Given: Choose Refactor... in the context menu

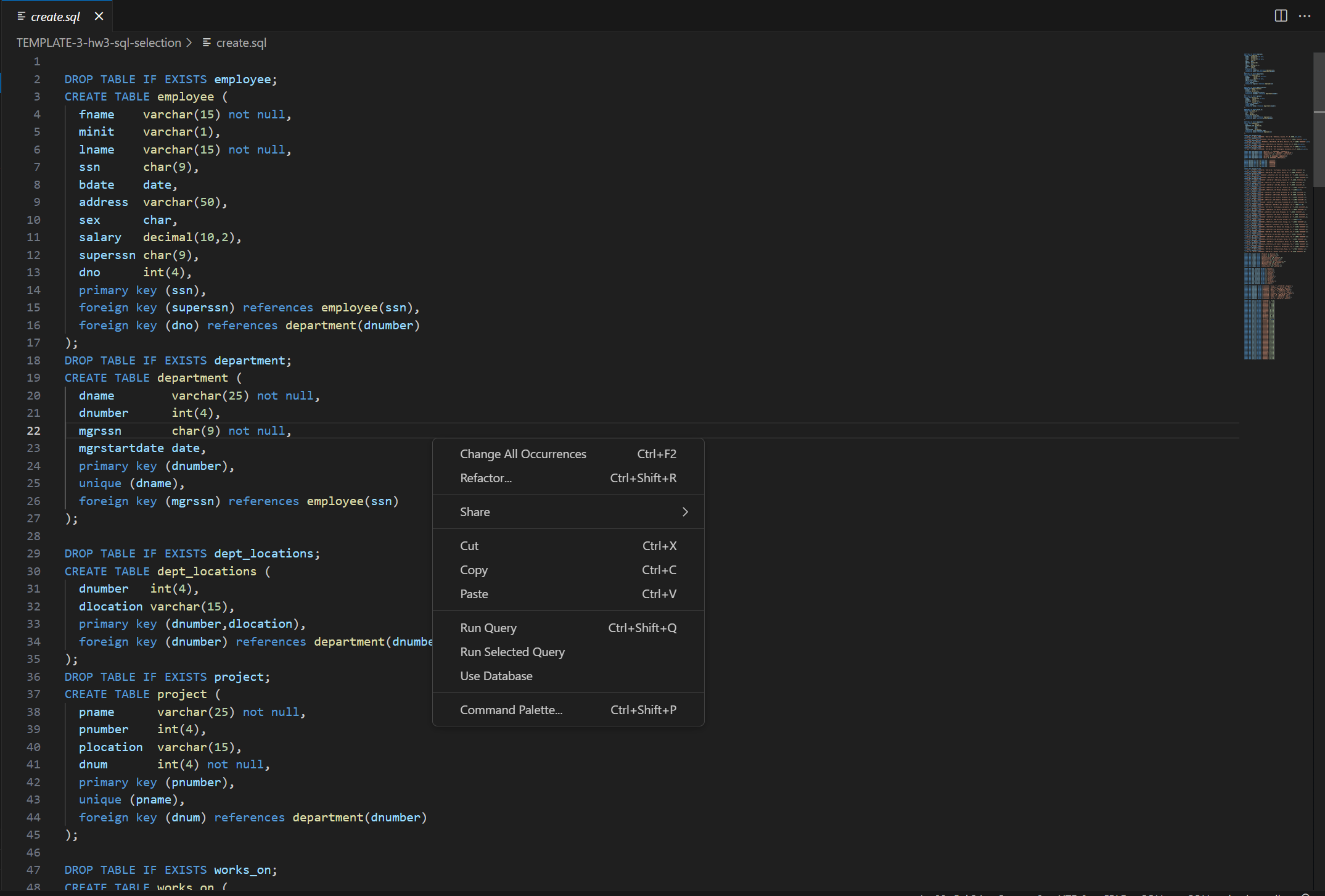Looking at the screenshot, I should pyautogui.click(x=486, y=478).
